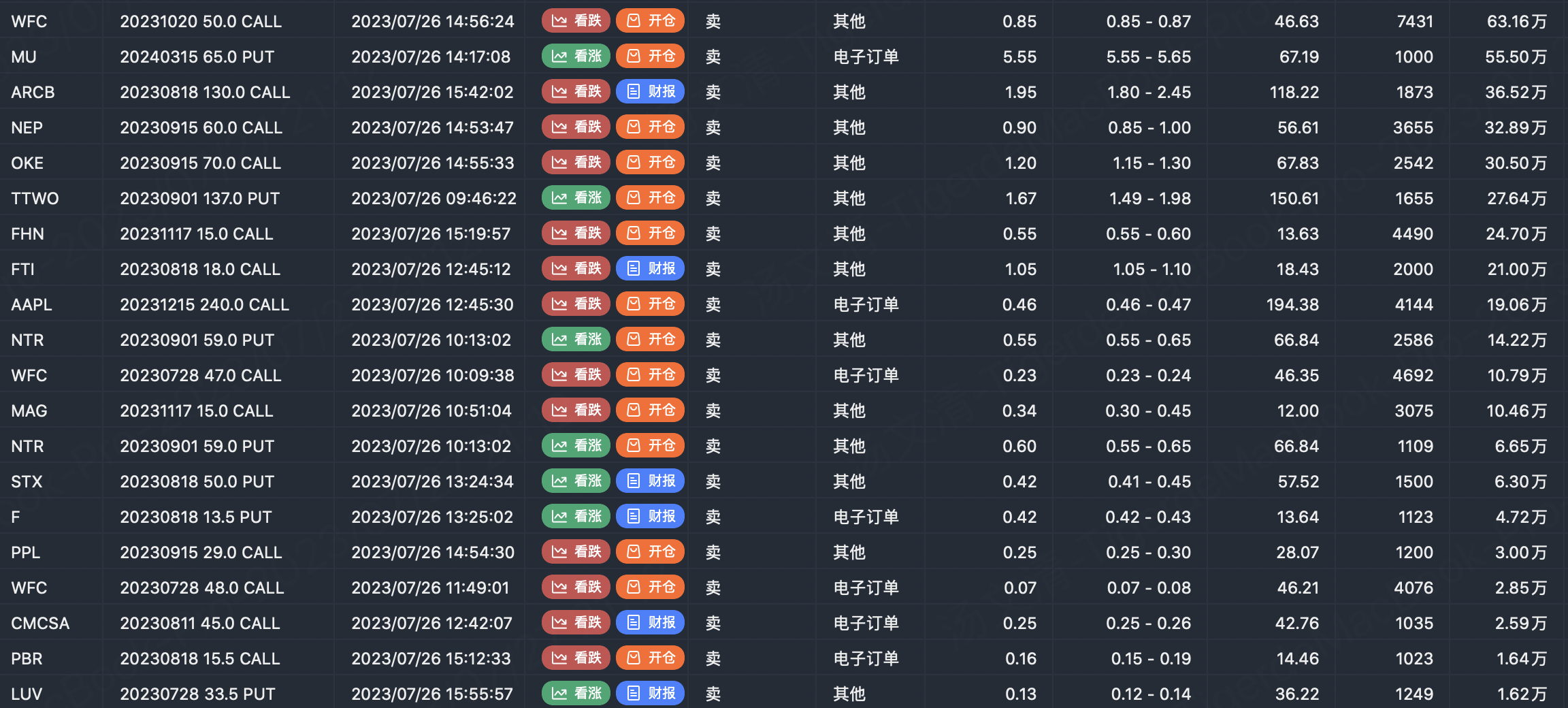
Task: Click the ticker symbol FHN
Action: [28, 234]
